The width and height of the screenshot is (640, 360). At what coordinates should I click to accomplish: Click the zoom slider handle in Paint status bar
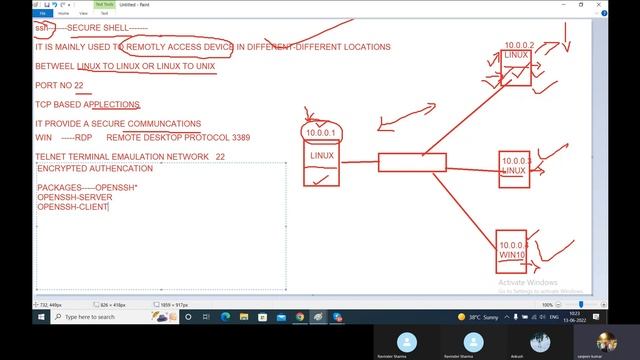pyautogui.click(x=581, y=304)
